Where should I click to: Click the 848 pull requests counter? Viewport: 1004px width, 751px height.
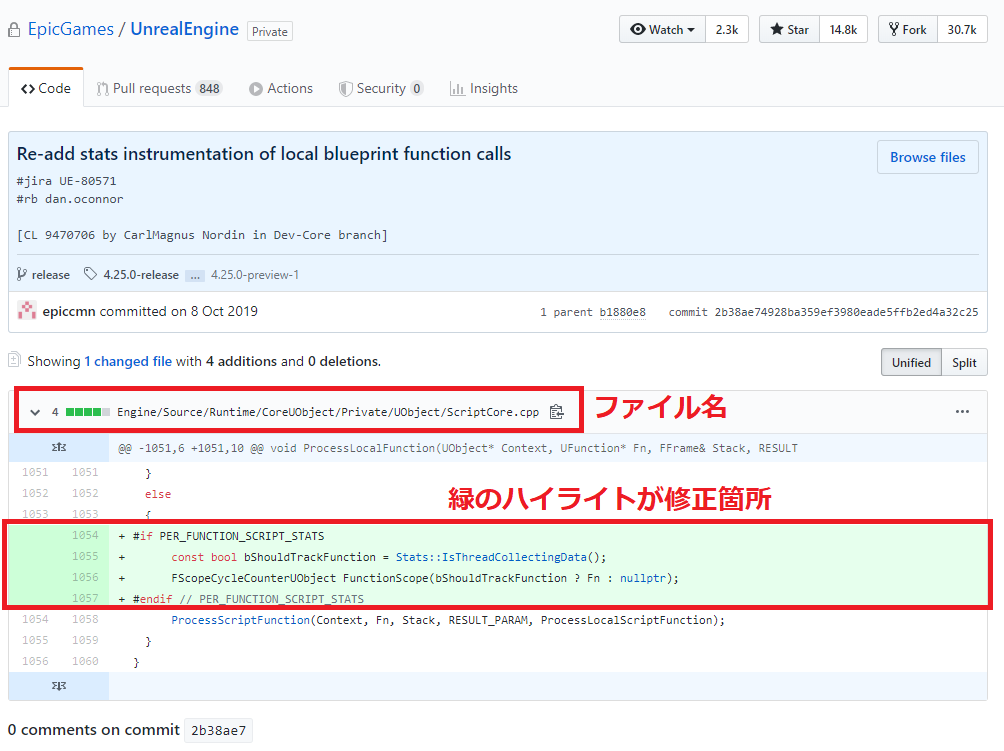[209, 88]
